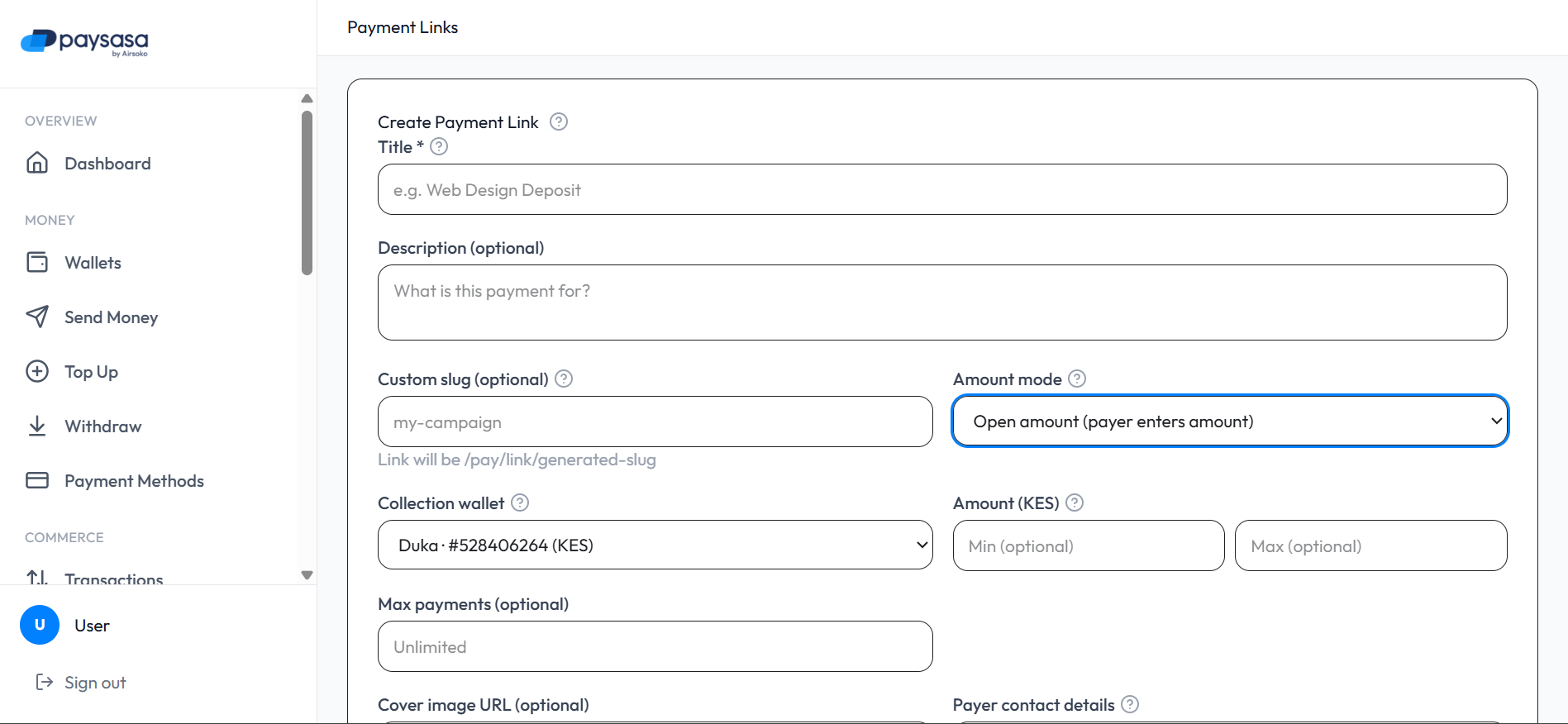Click the Payment Links page heading
The image size is (1568, 724).
(x=403, y=27)
